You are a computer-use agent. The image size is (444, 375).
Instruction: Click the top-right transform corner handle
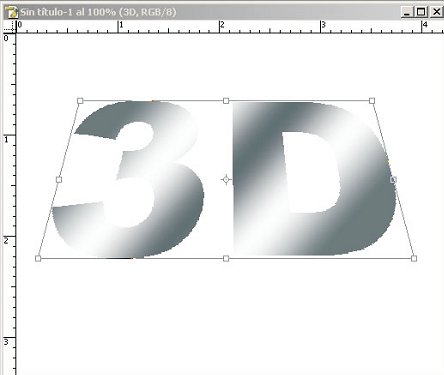pyautogui.click(x=372, y=101)
